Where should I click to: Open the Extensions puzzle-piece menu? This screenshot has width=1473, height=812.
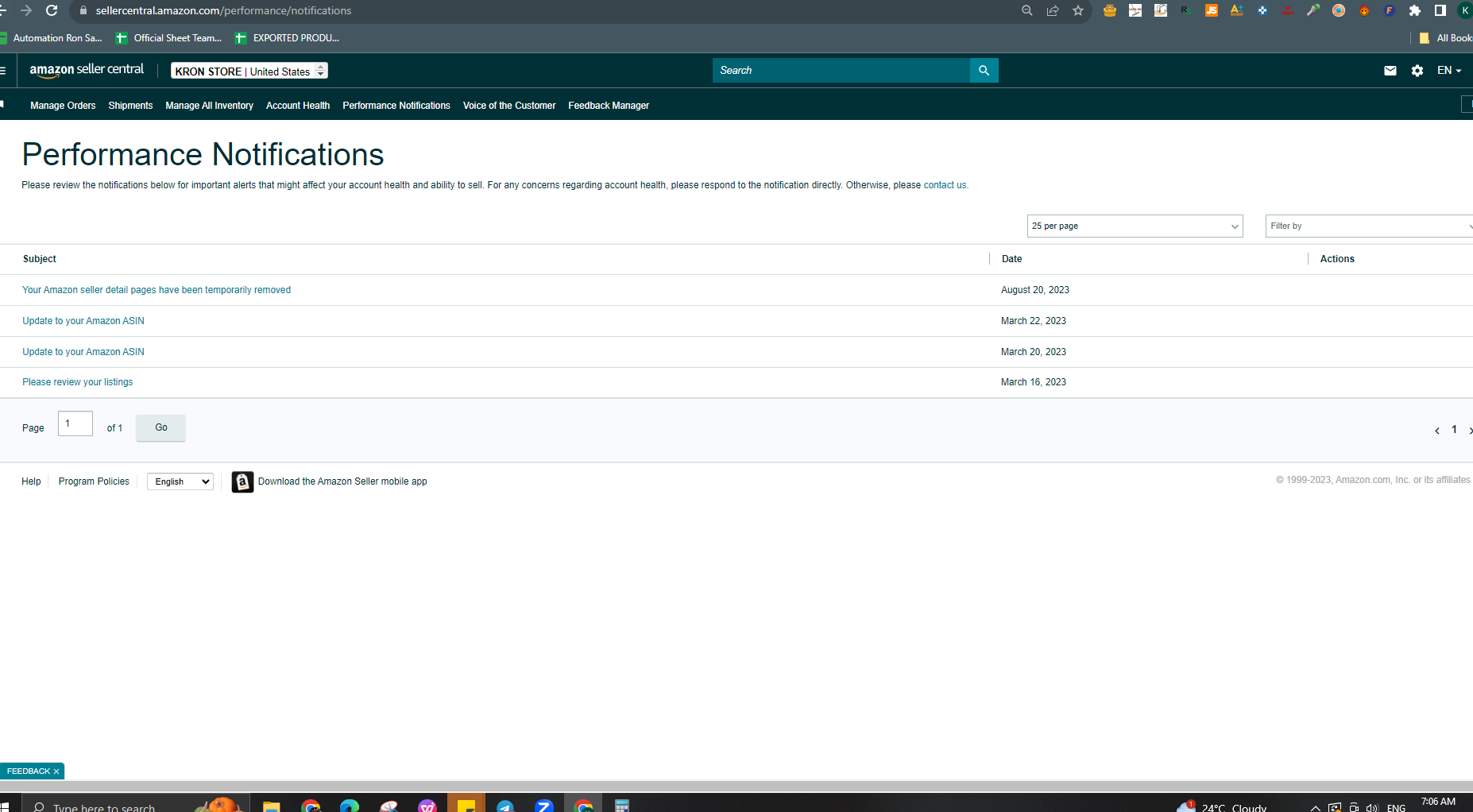[1415, 10]
